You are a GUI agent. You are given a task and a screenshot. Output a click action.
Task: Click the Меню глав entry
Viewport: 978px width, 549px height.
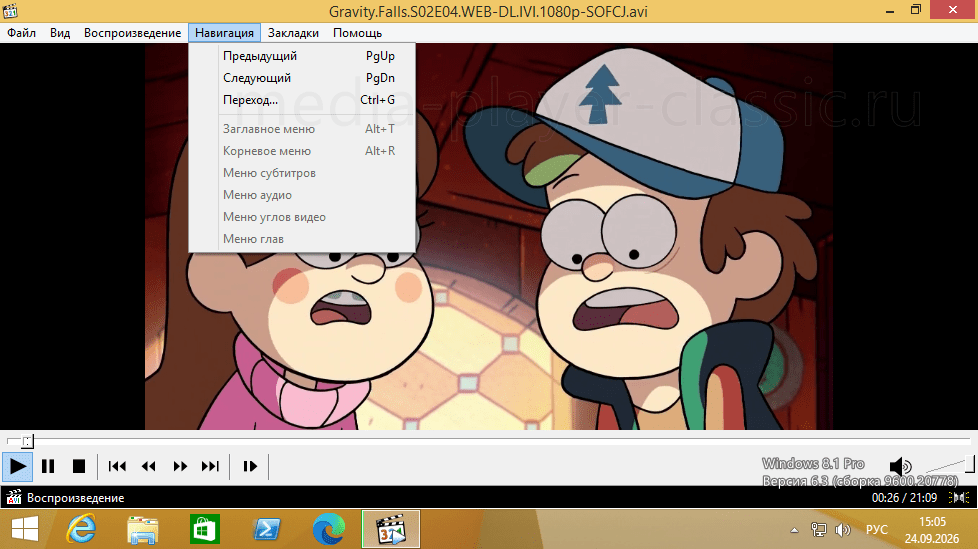302,239
